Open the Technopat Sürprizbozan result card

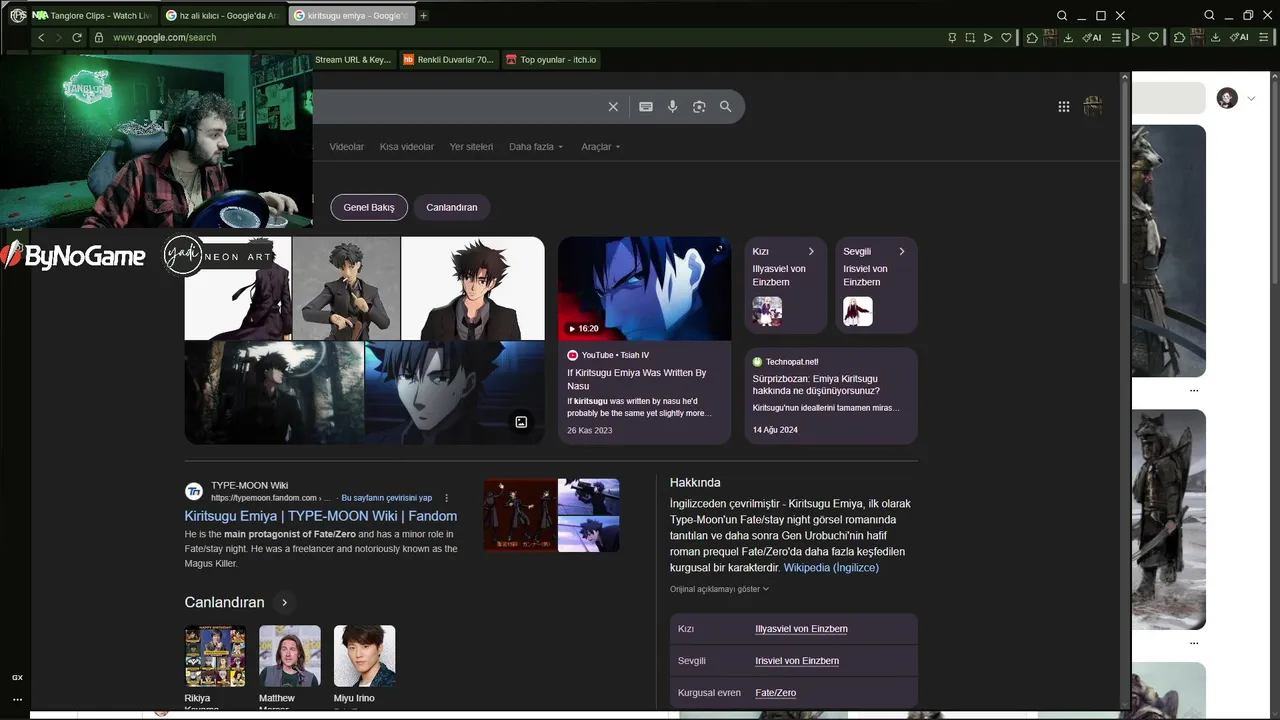pos(831,395)
